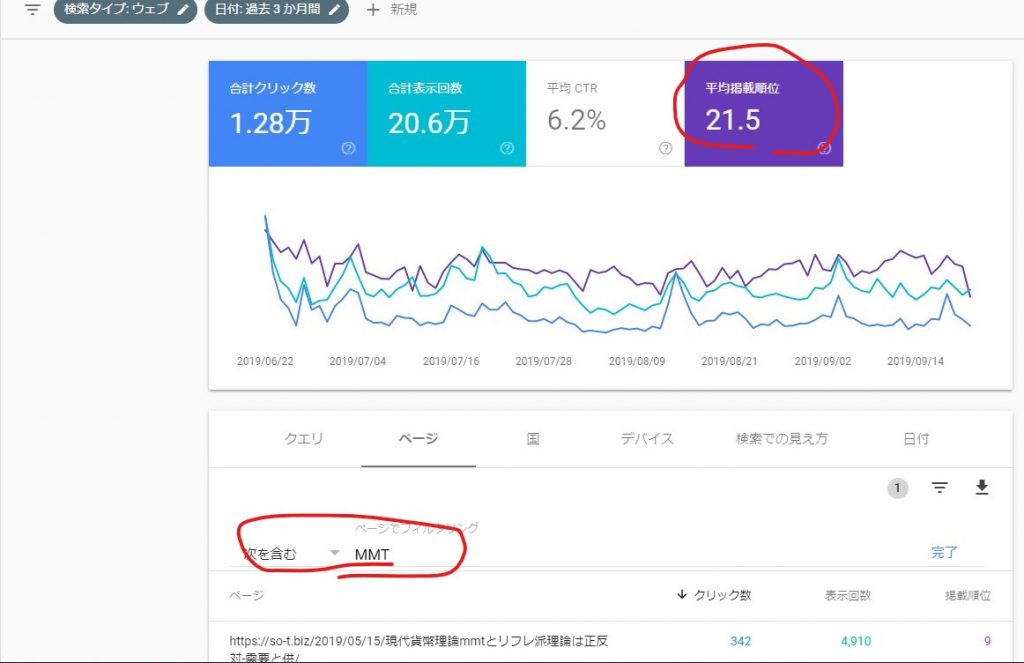Edit the 日付: 過去3か月間 date chip

(276, 10)
